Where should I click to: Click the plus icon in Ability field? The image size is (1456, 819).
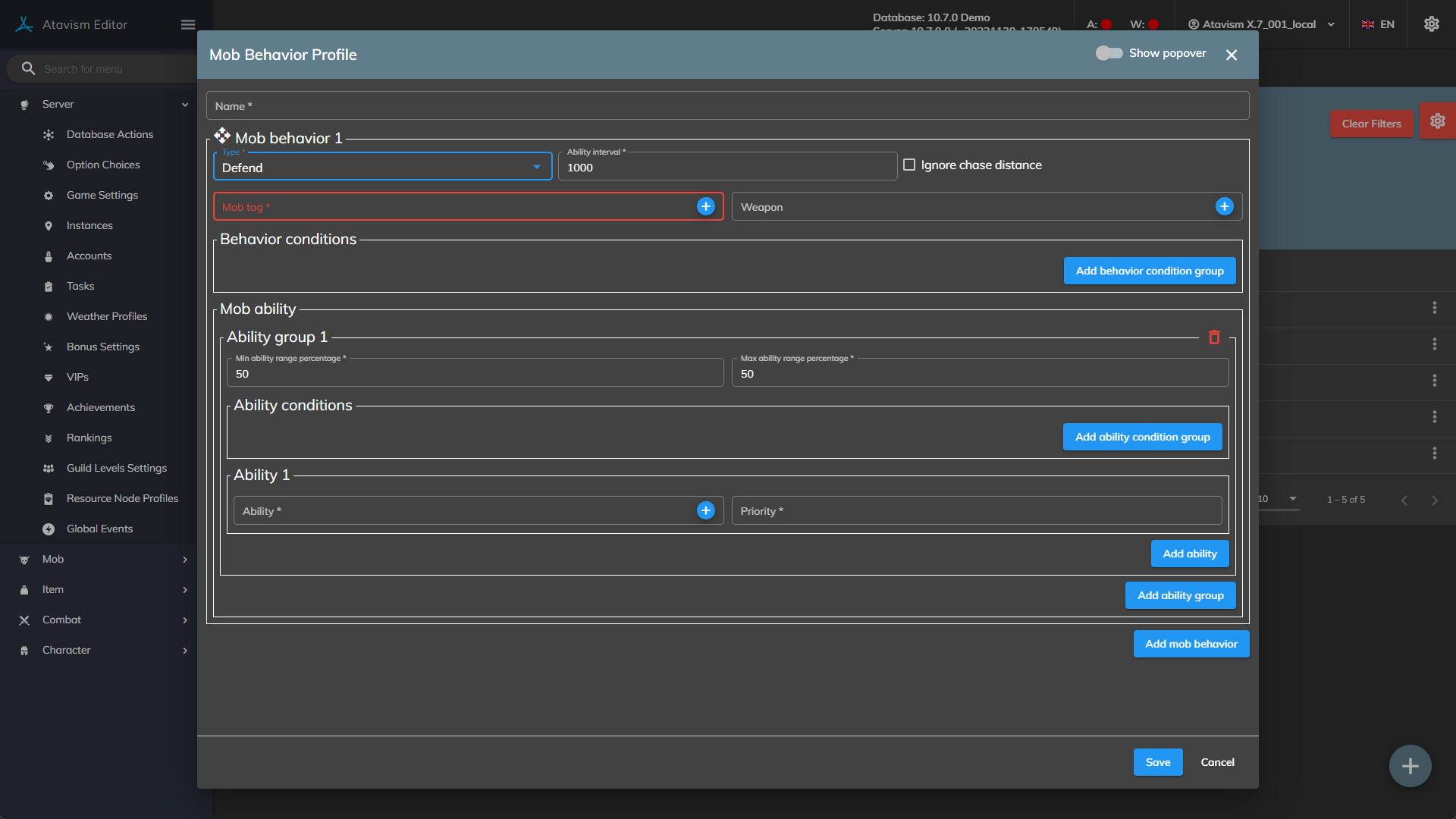(x=705, y=510)
